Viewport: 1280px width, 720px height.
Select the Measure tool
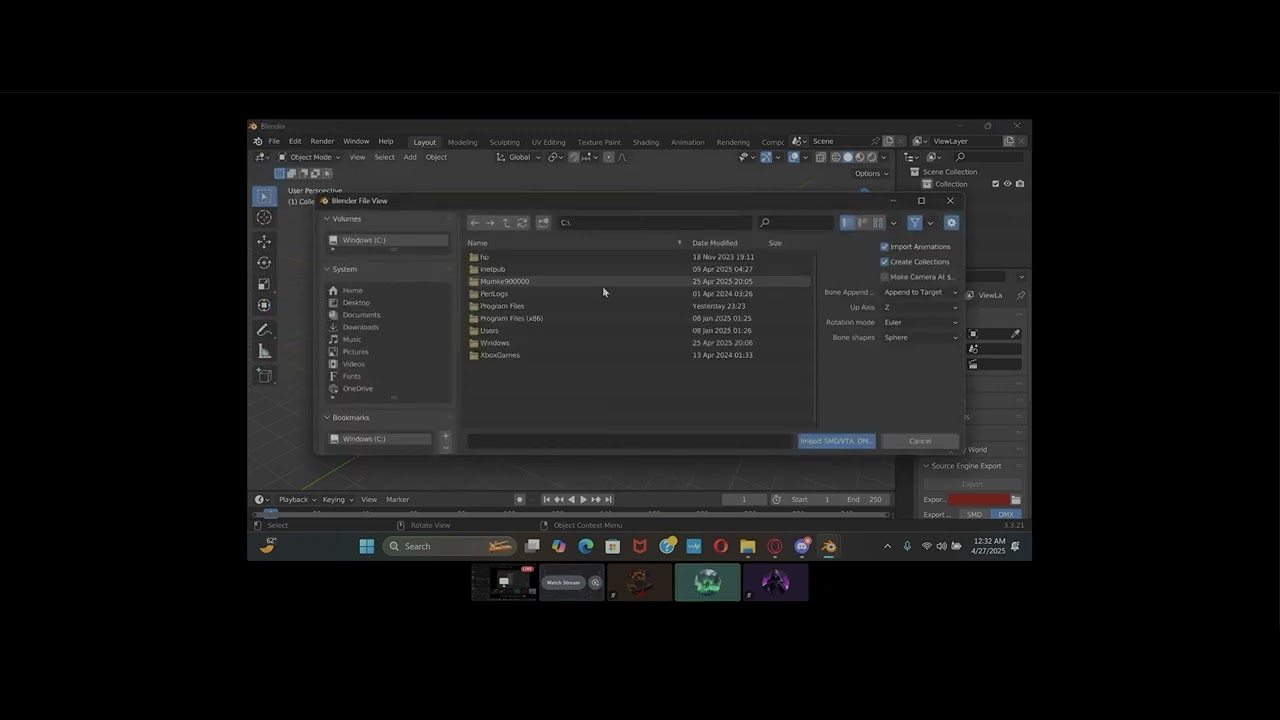(x=264, y=351)
